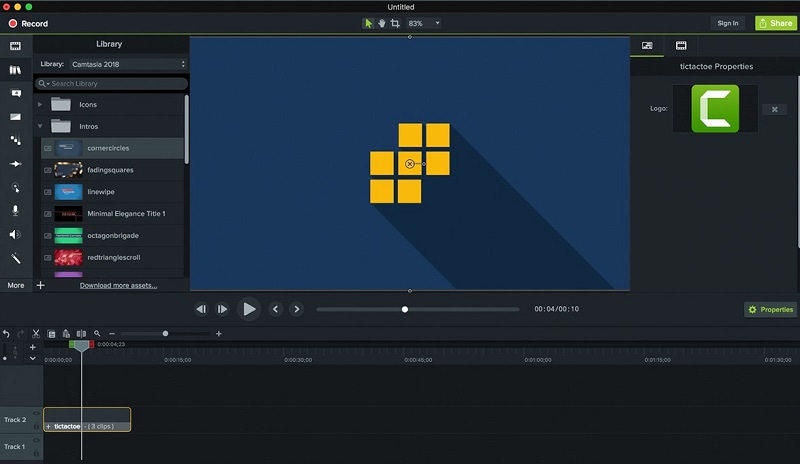
Task: Select the fadingsquares intro
Action: pos(112,170)
